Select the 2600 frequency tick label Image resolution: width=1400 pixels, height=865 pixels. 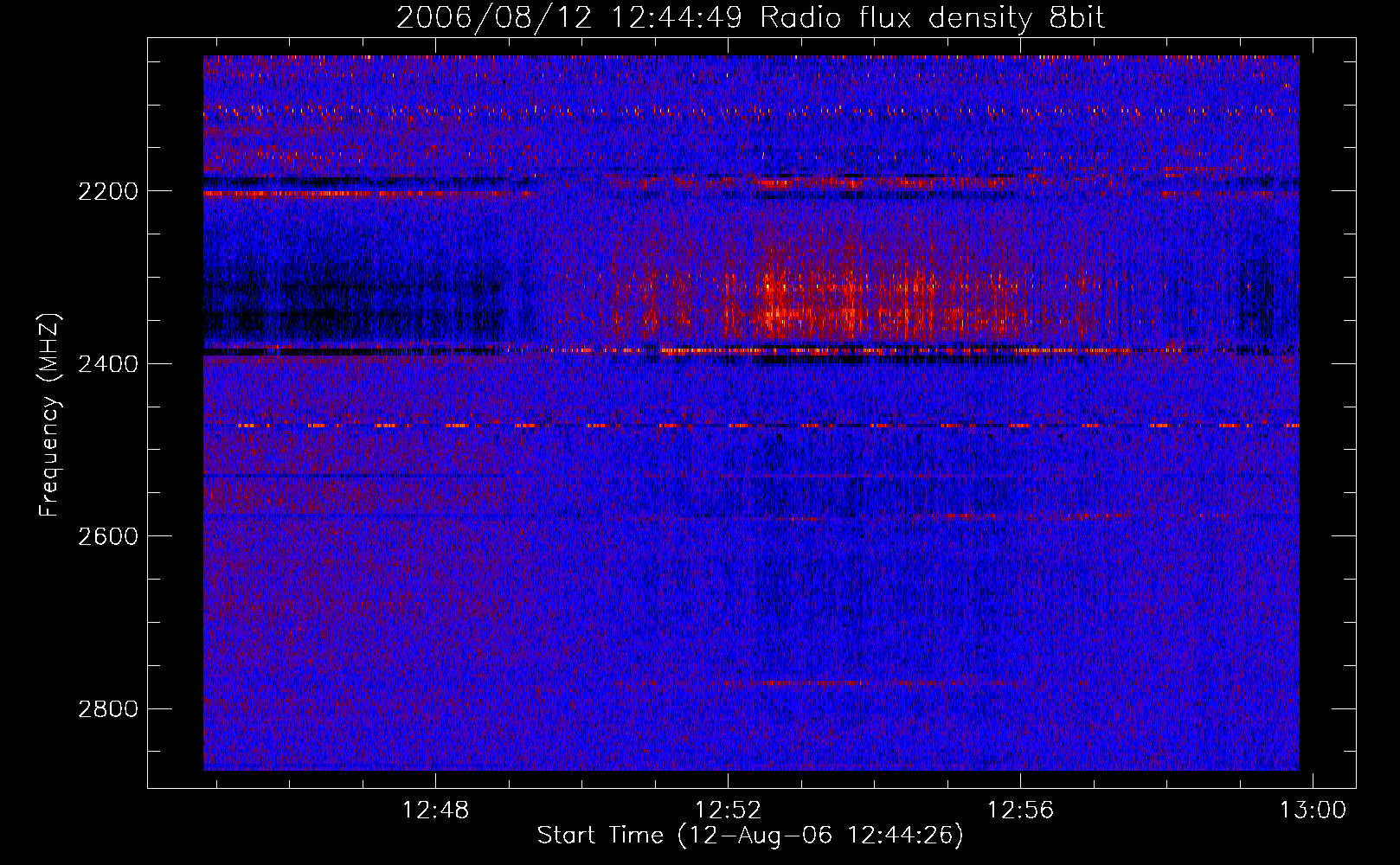coord(108,536)
